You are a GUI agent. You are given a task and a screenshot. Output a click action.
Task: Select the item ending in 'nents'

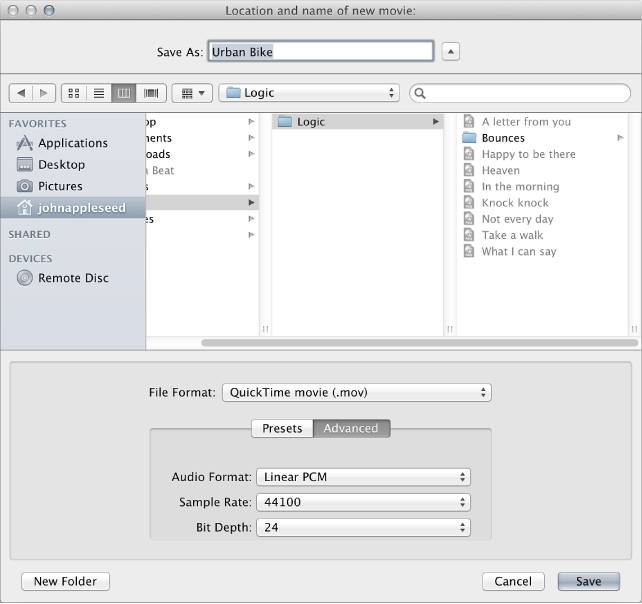pos(202,138)
